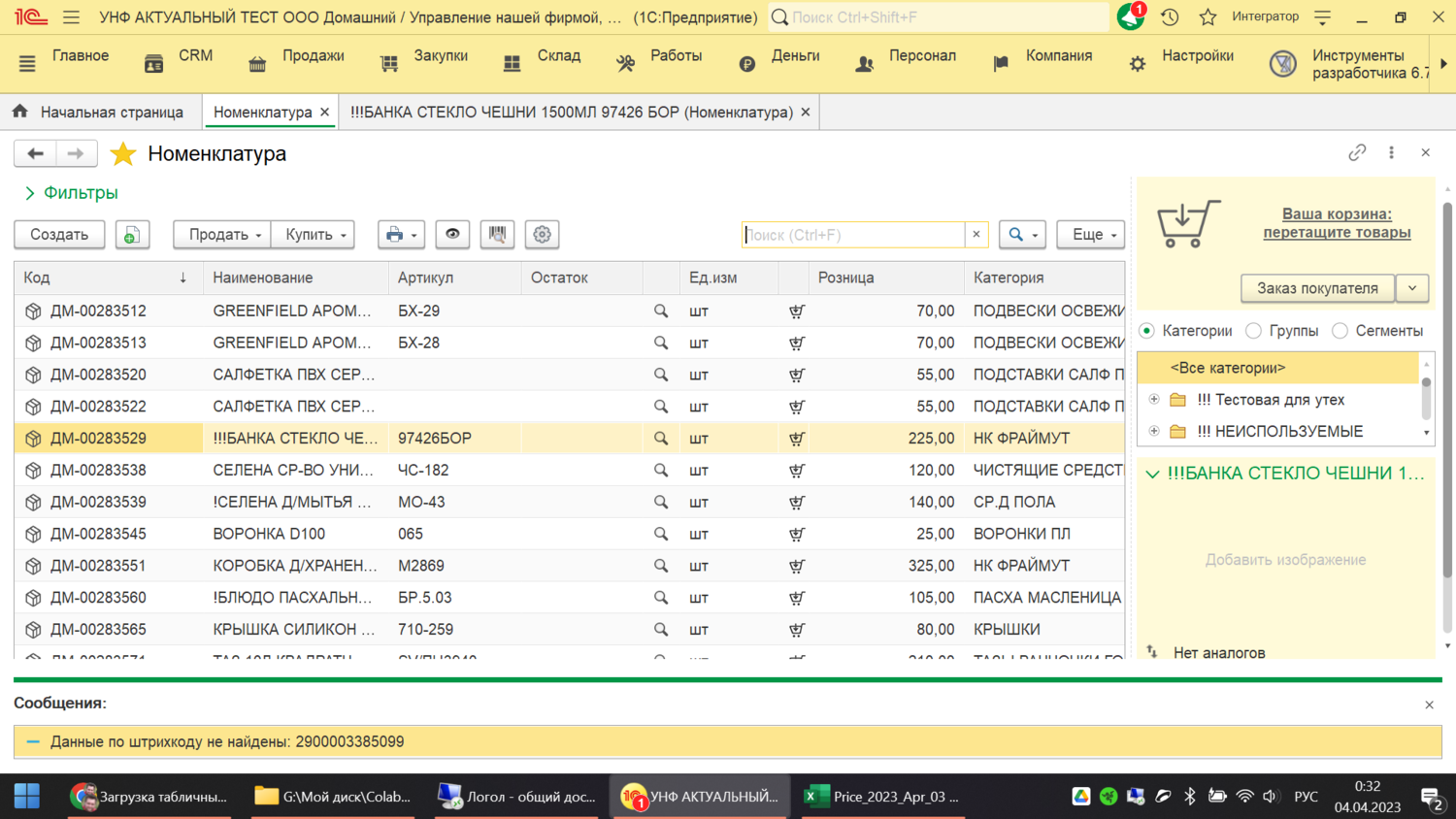Viewport: 1456px width, 819px height.
Task: Click the create by copying icon
Action: coord(132,234)
